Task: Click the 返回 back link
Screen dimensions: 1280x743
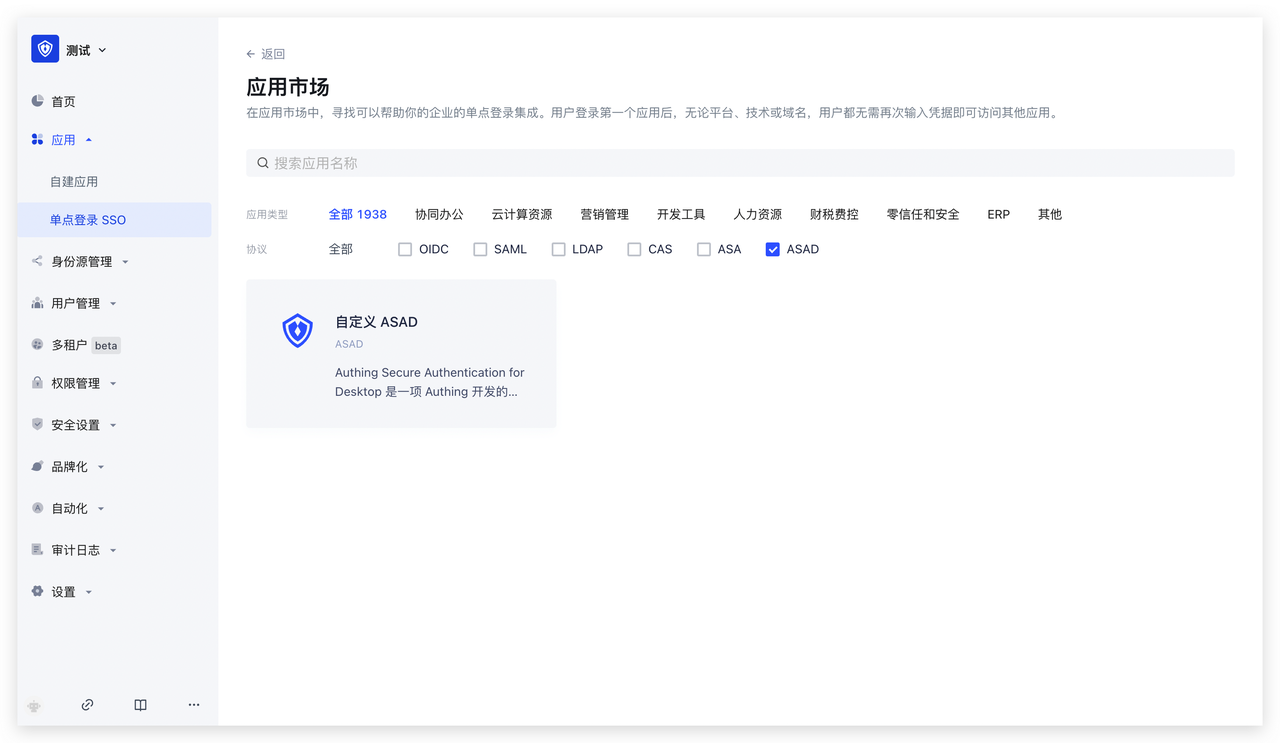Action: [x=266, y=54]
